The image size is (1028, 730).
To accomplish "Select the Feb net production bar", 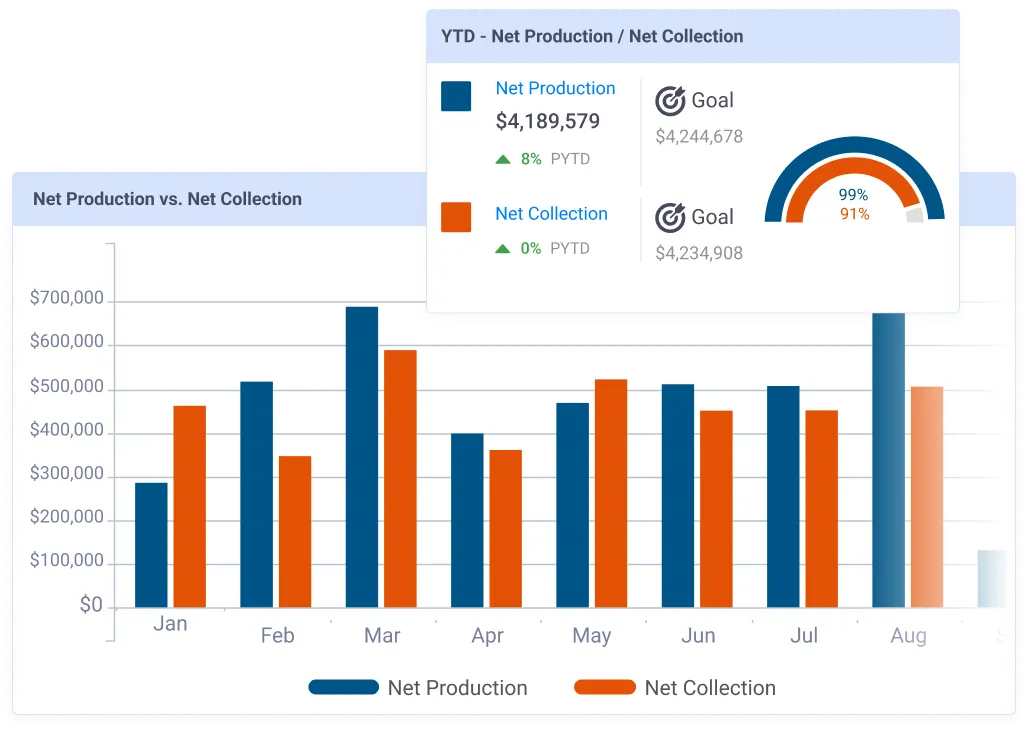I will point(256,495).
